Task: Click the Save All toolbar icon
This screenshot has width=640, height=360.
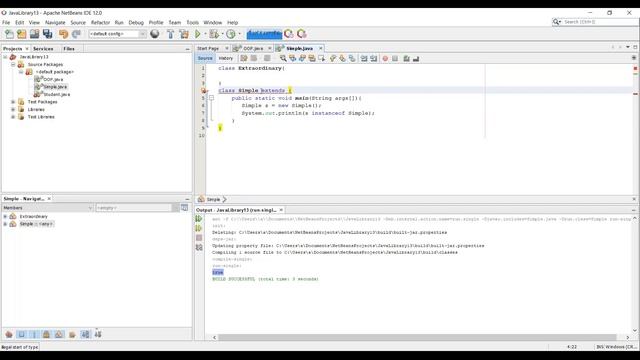Action: click(x=47, y=34)
